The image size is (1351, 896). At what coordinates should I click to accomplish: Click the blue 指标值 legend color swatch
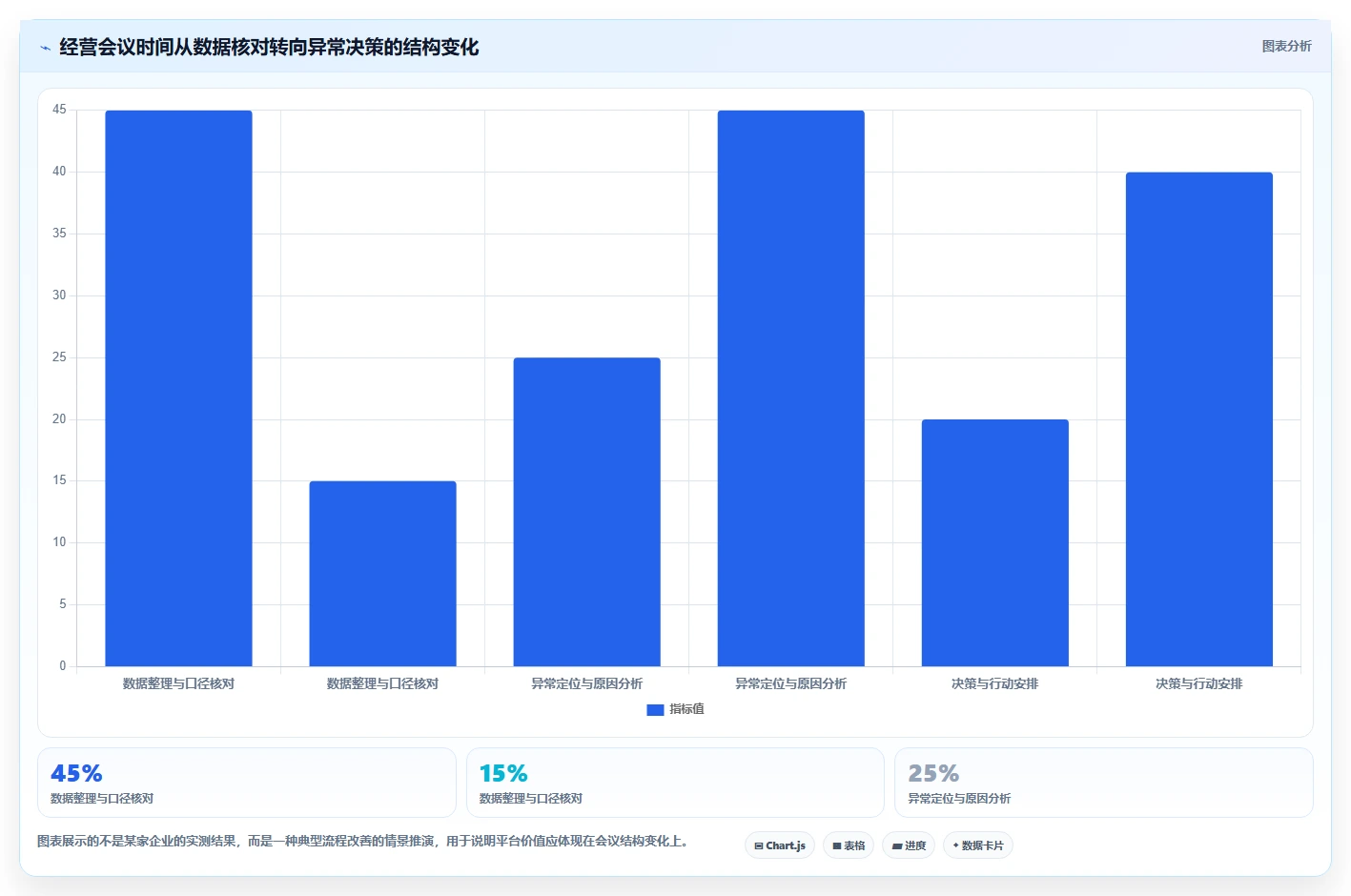coord(655,710)
